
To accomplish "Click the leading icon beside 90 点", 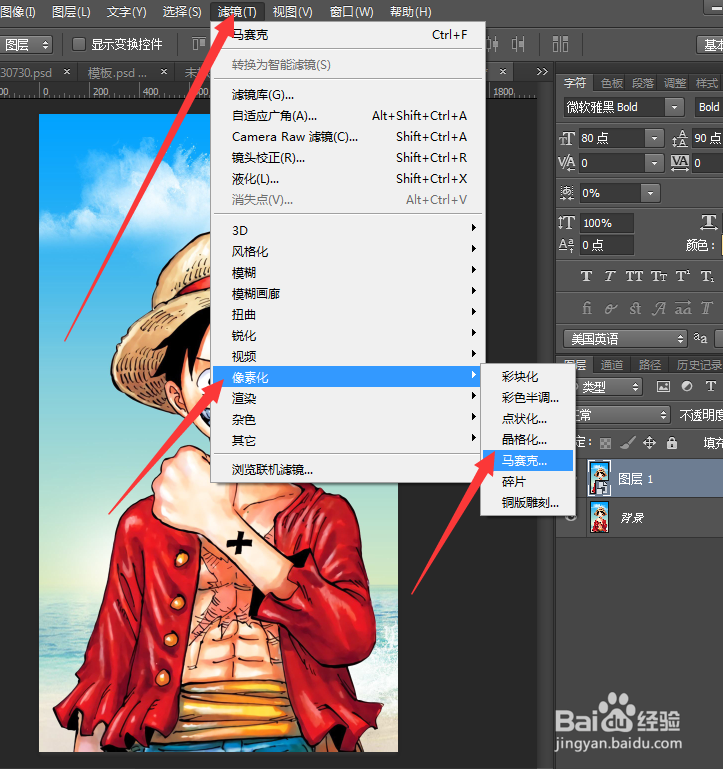I will pos(680,139).
